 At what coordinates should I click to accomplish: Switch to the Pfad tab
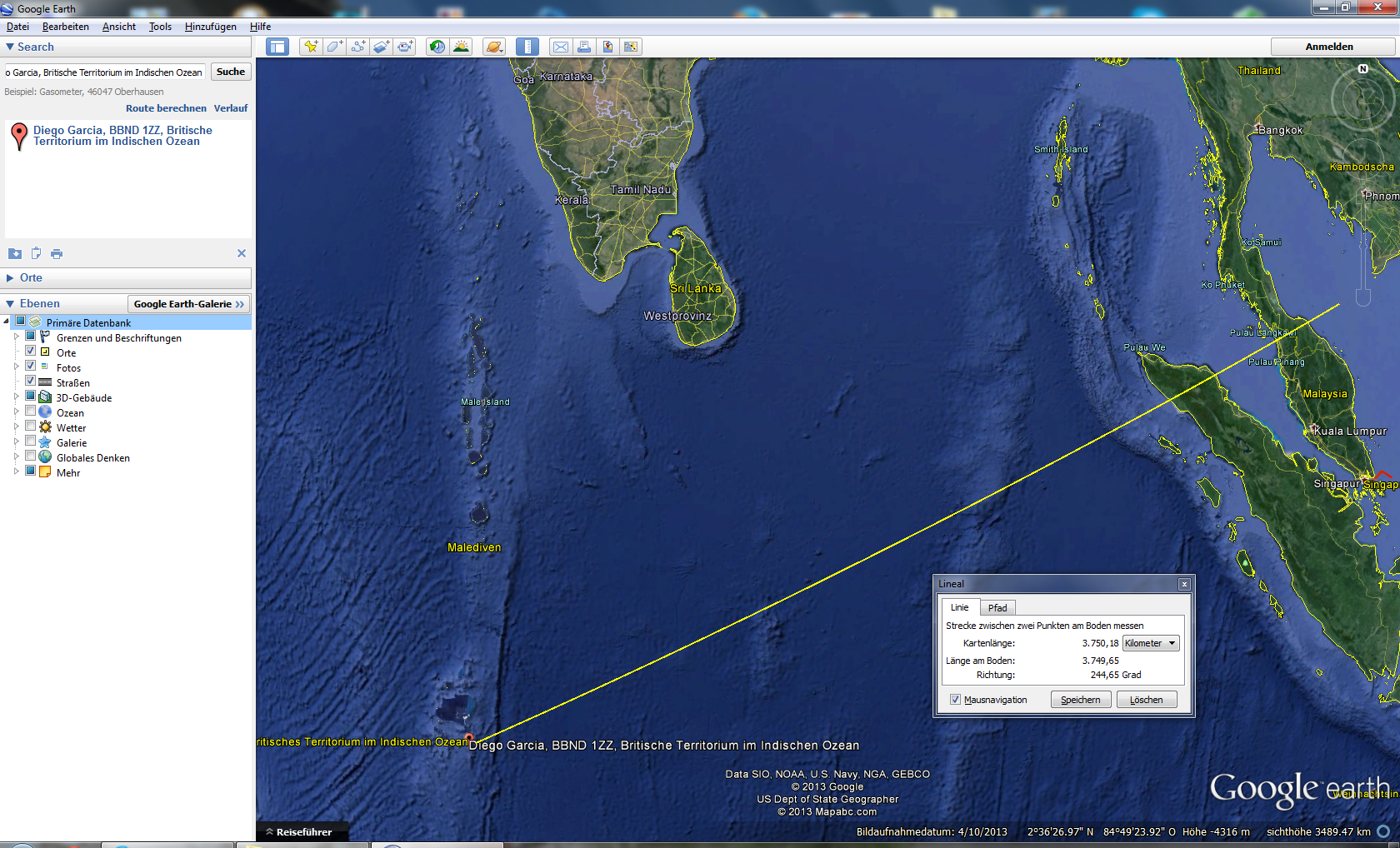point(997,608)
